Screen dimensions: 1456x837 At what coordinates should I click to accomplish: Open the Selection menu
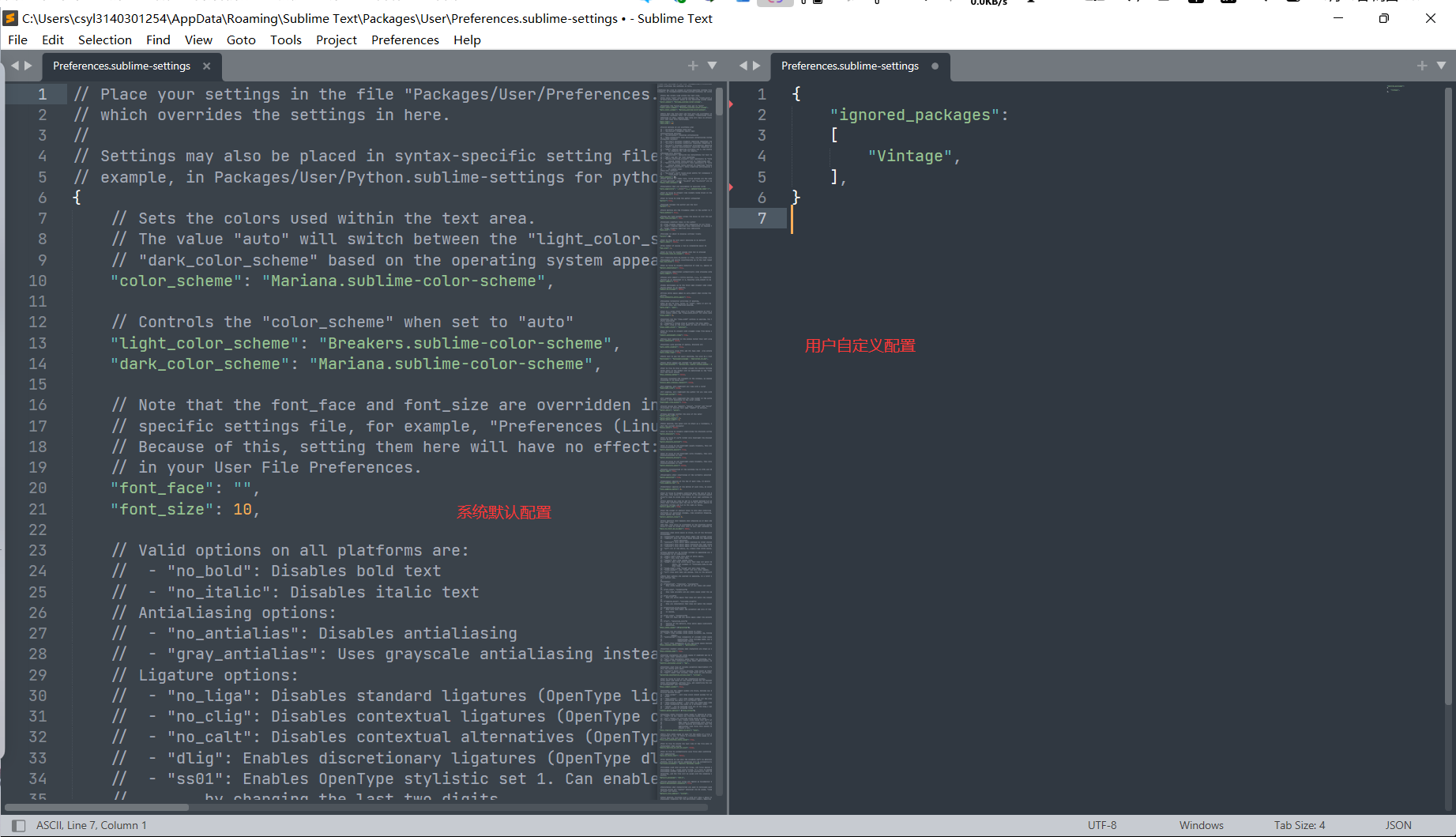tap(105, 40)
